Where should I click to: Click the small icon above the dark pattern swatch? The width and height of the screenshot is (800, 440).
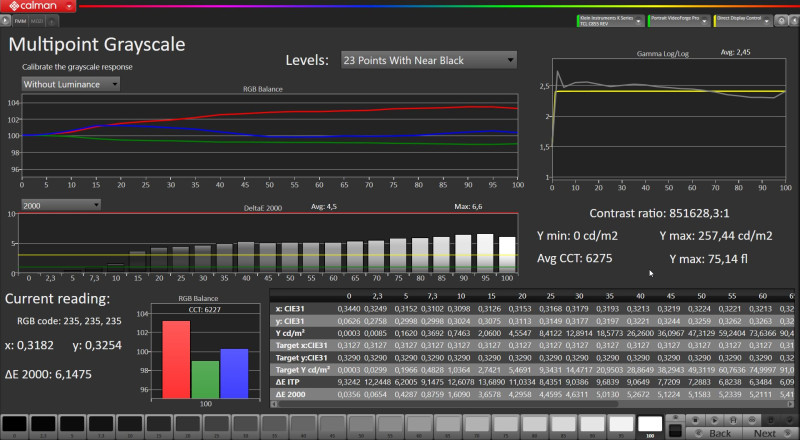pyautogui.click(x=675, y=417)
